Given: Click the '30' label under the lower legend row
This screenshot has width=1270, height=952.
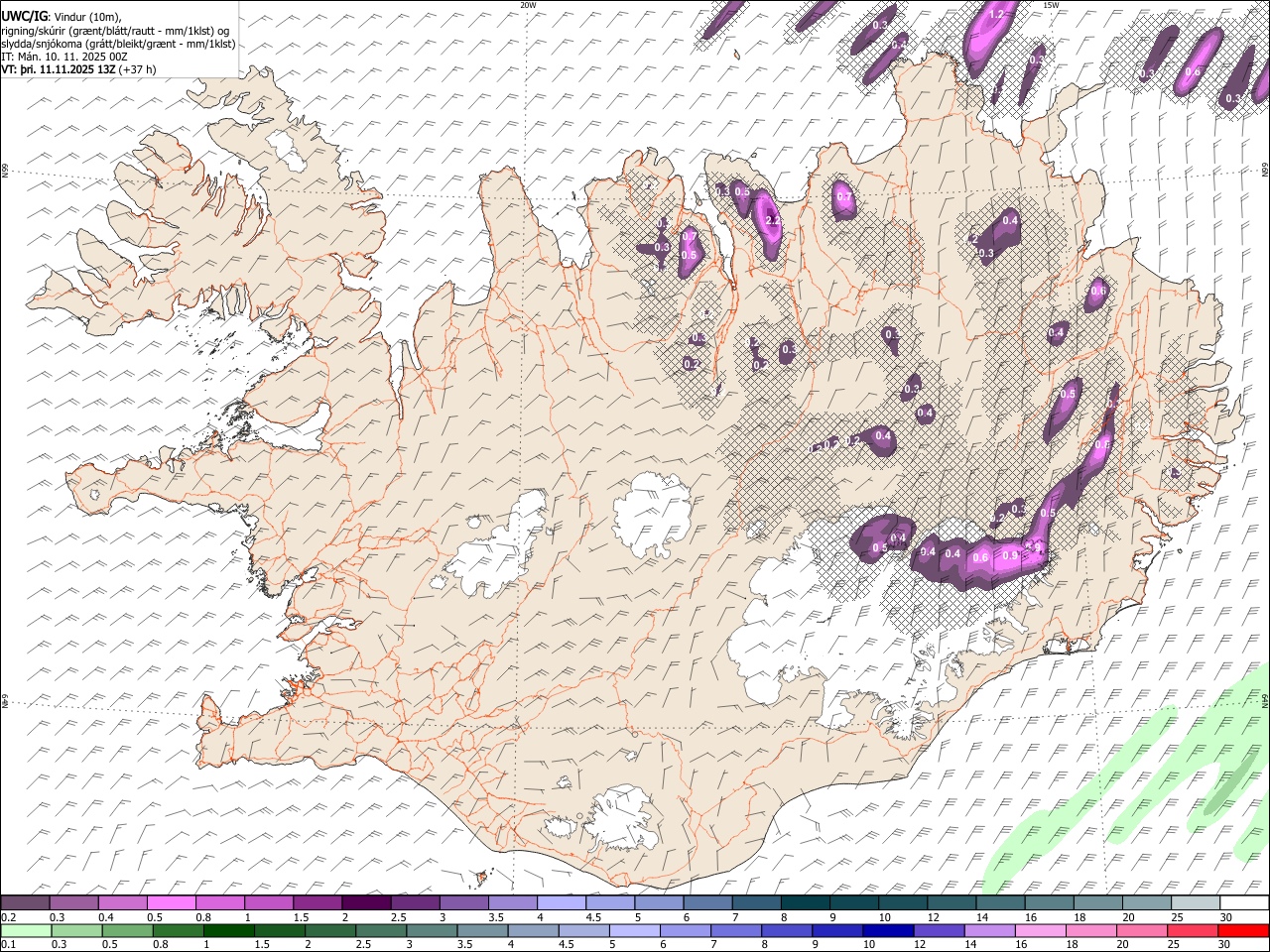Looking at the screenshot, I should point(1223,945).
